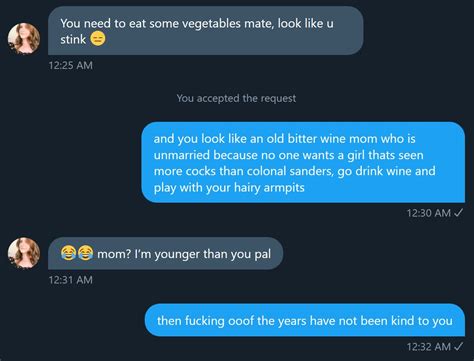This screenshot has height=361, width=474.
Task: Open sender's avatar beside the vegetables message
Action: pyautogui.click(x=24, y=38)
